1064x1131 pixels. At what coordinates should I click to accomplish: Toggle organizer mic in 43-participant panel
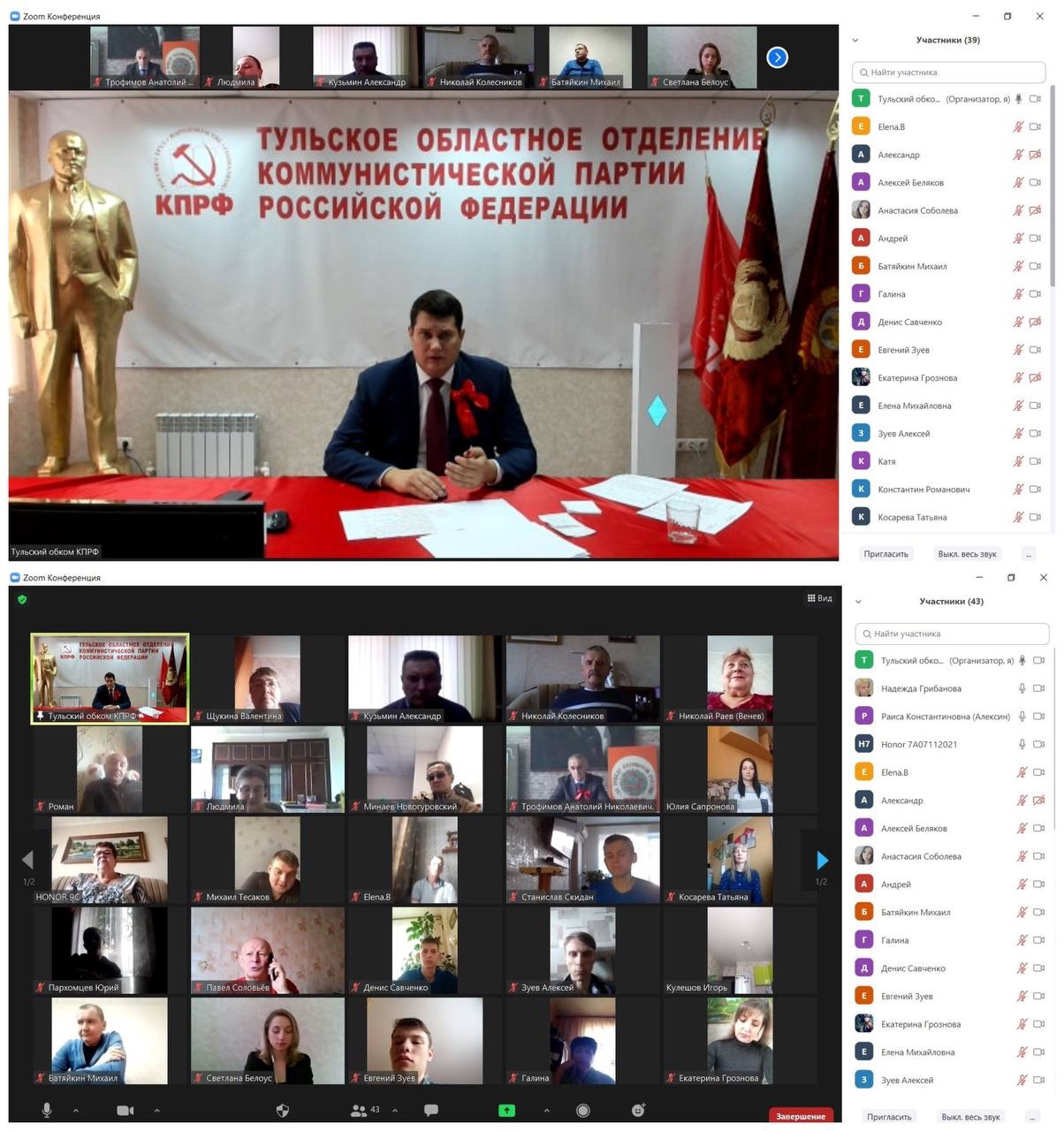(x=1022, y=660)
